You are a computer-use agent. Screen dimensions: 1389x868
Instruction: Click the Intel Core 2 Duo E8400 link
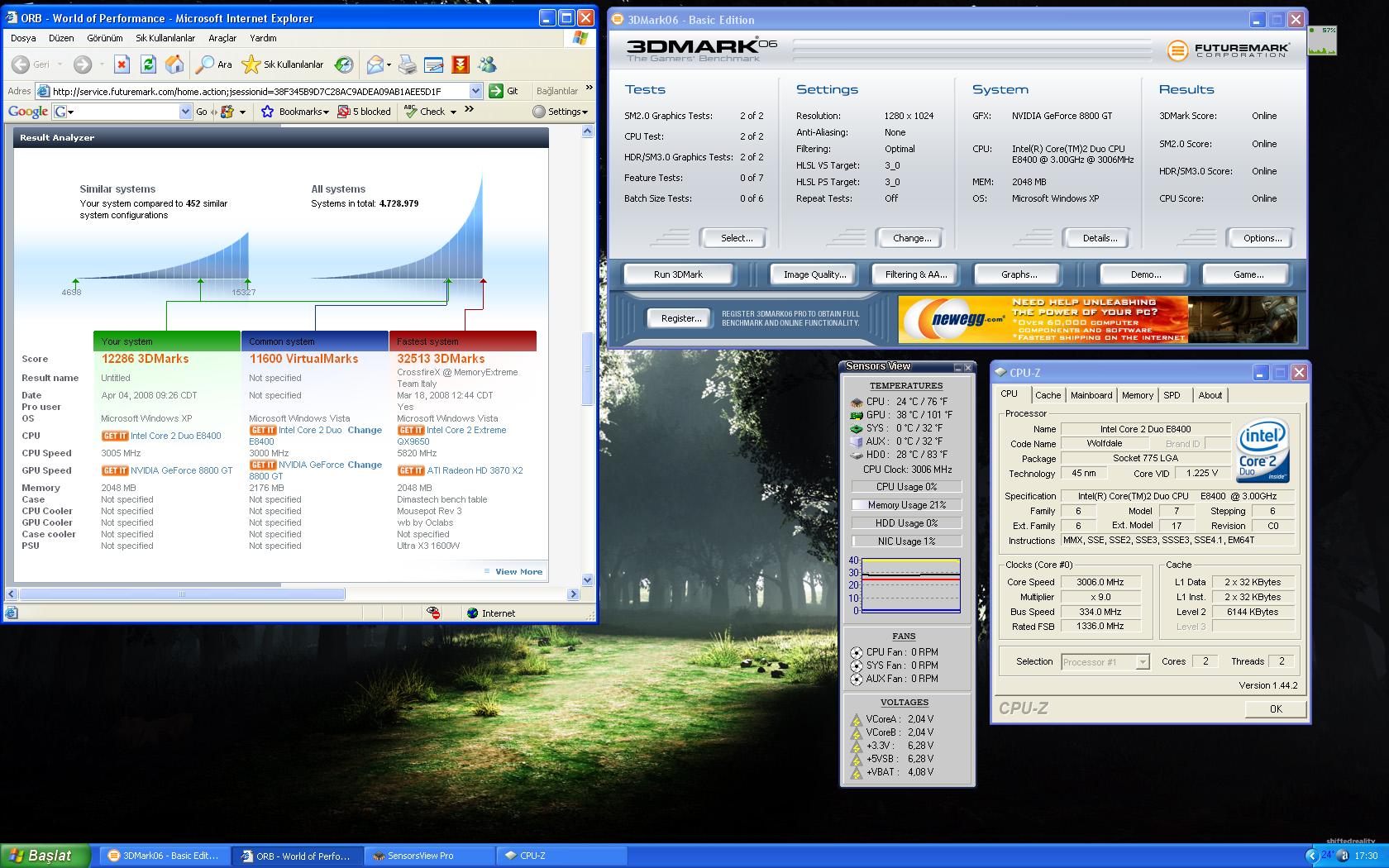click(175, 436)
